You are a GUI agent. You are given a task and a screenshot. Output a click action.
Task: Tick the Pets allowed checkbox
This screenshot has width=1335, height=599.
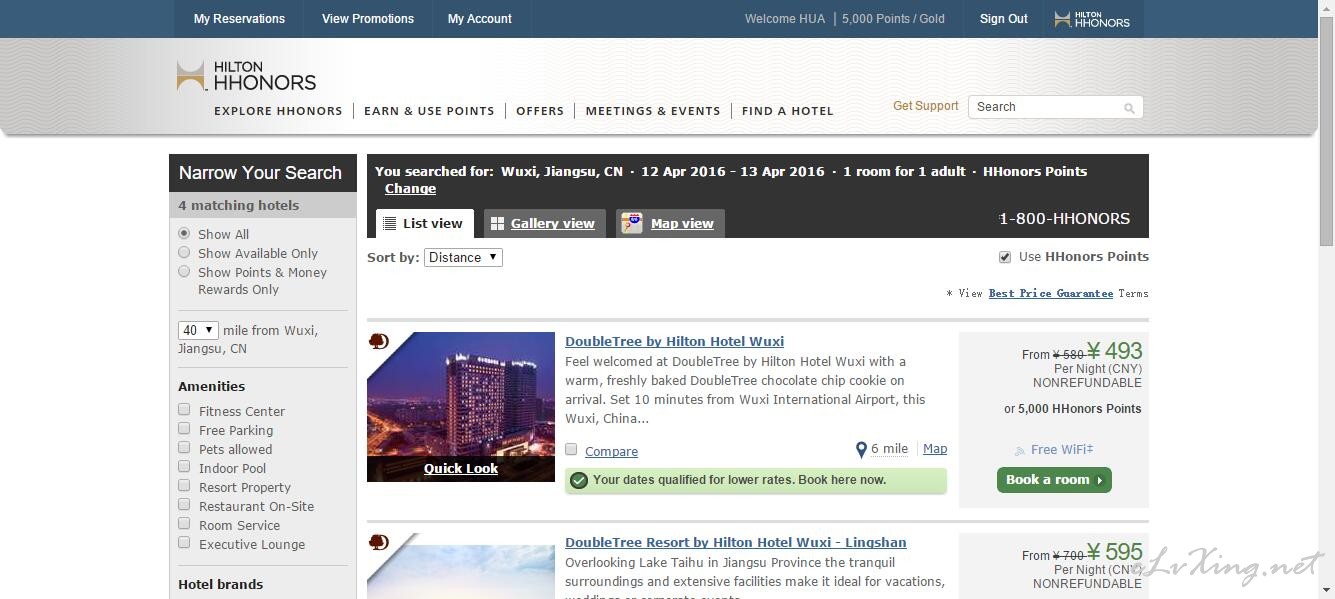184,447
